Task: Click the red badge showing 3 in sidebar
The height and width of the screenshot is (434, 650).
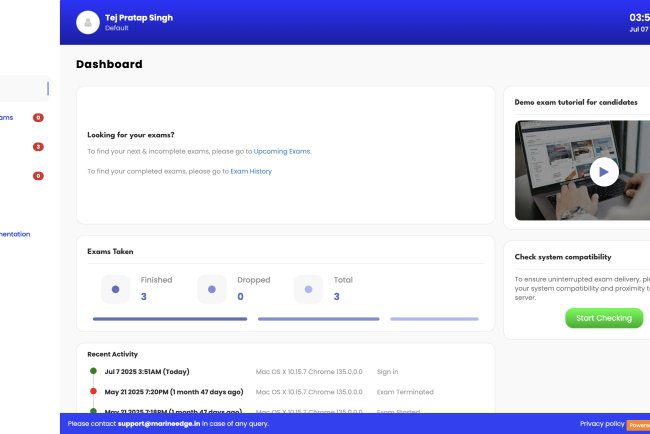Action: [38, 147]
